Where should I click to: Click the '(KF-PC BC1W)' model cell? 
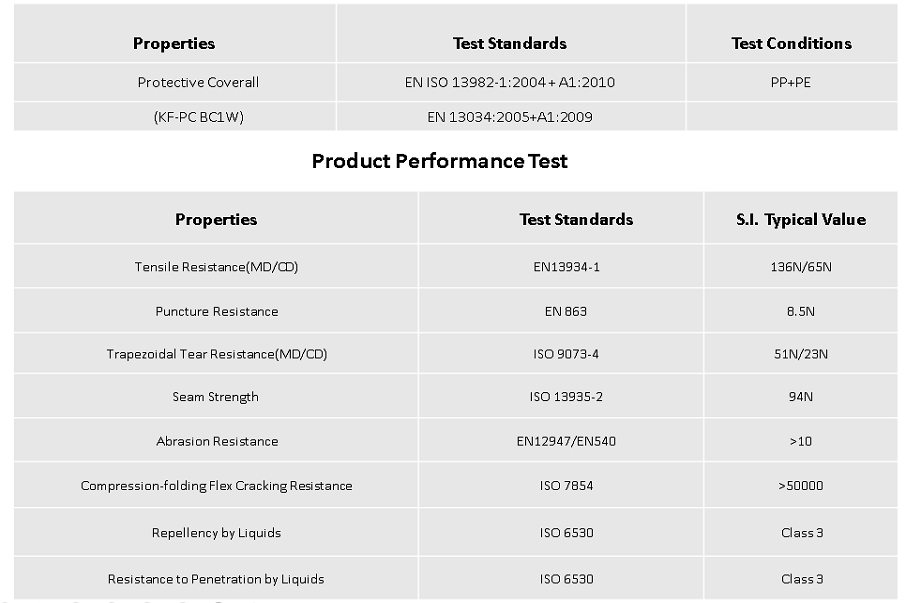198,117
